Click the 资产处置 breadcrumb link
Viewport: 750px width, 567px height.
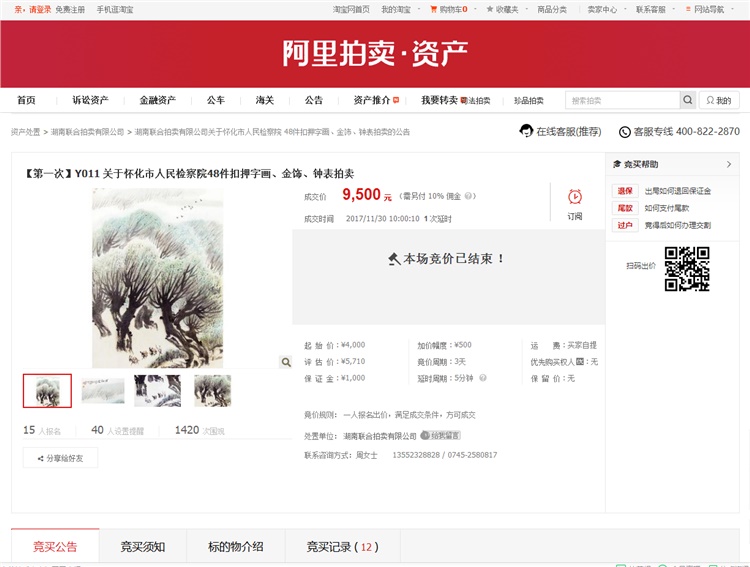point(26,132)
